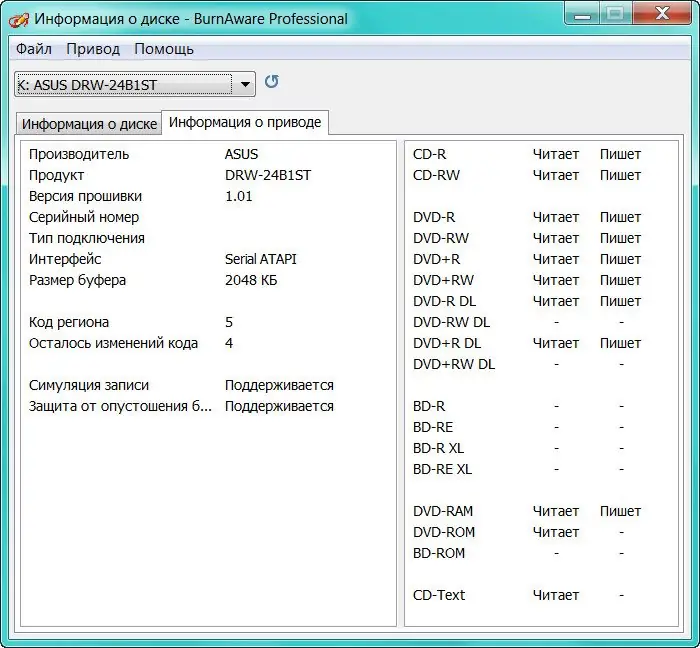Click Защита от опустошения б... label
This screenshot has width=700, height=648.
(121, 406)
